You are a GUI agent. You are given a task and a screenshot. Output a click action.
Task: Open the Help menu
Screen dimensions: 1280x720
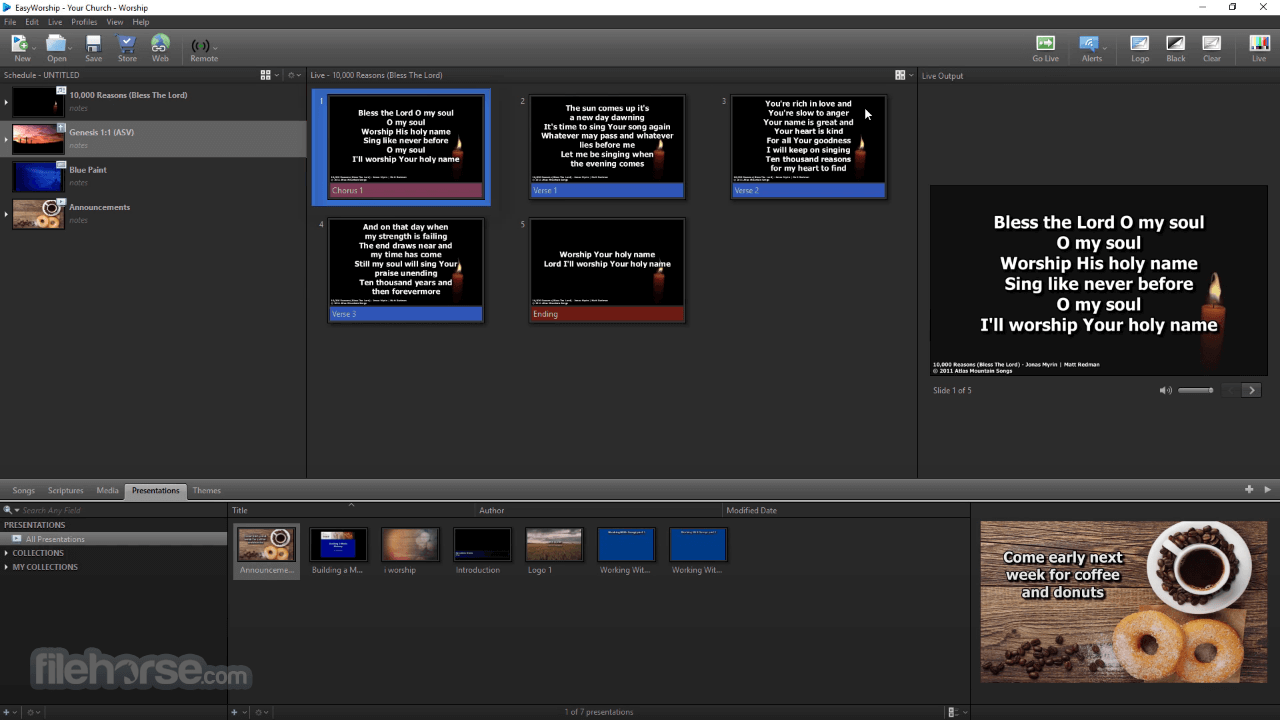[x=140, y=22]
